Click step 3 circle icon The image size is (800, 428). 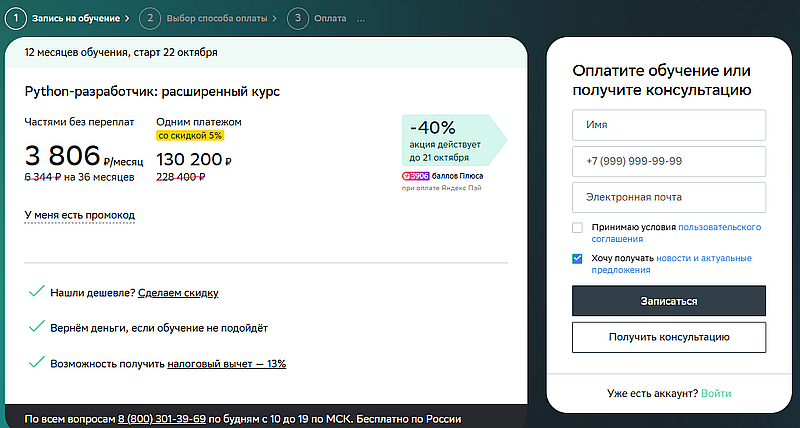click(297, 18)
